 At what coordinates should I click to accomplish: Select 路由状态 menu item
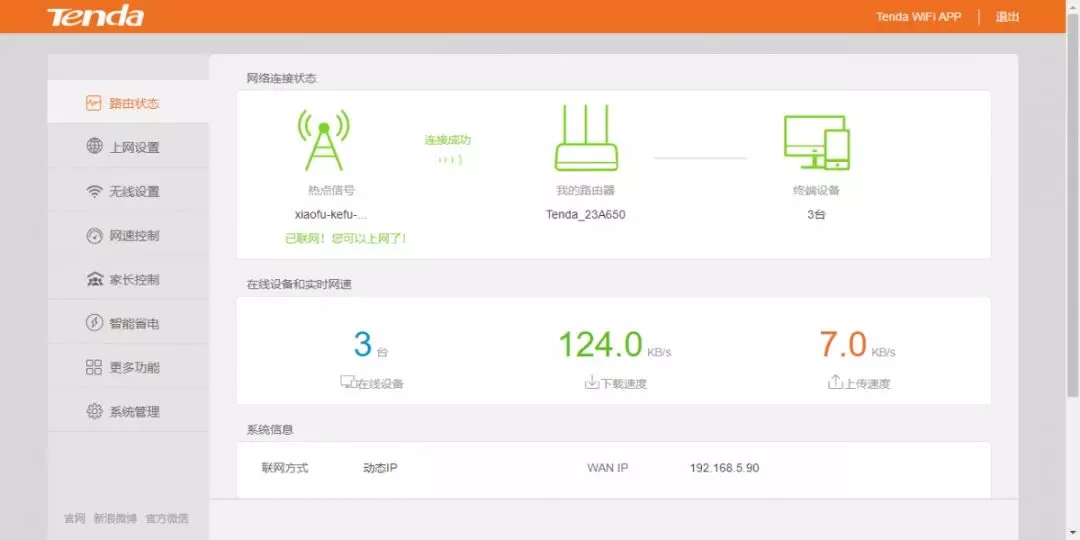[128, 103]
